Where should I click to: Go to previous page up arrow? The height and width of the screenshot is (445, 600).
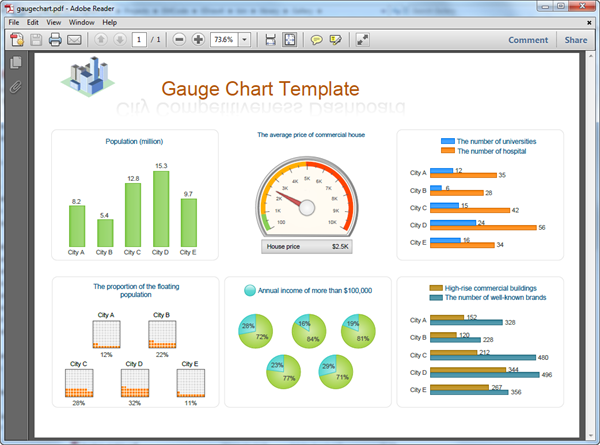101,39
